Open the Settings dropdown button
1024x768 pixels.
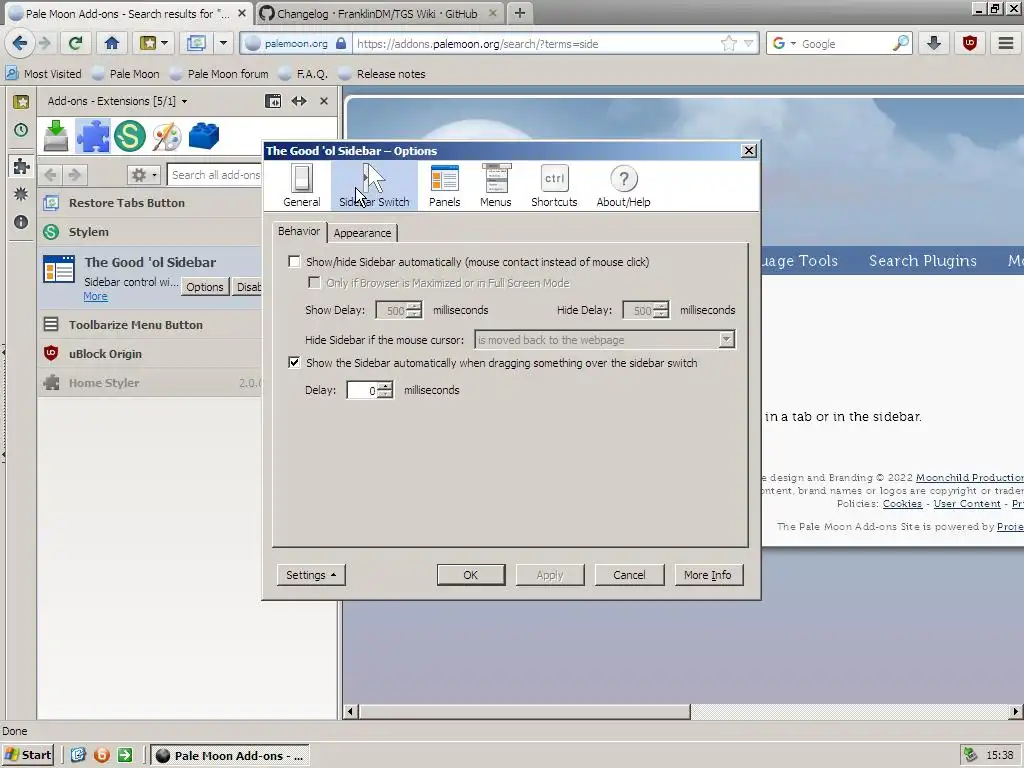coord(311,575)
